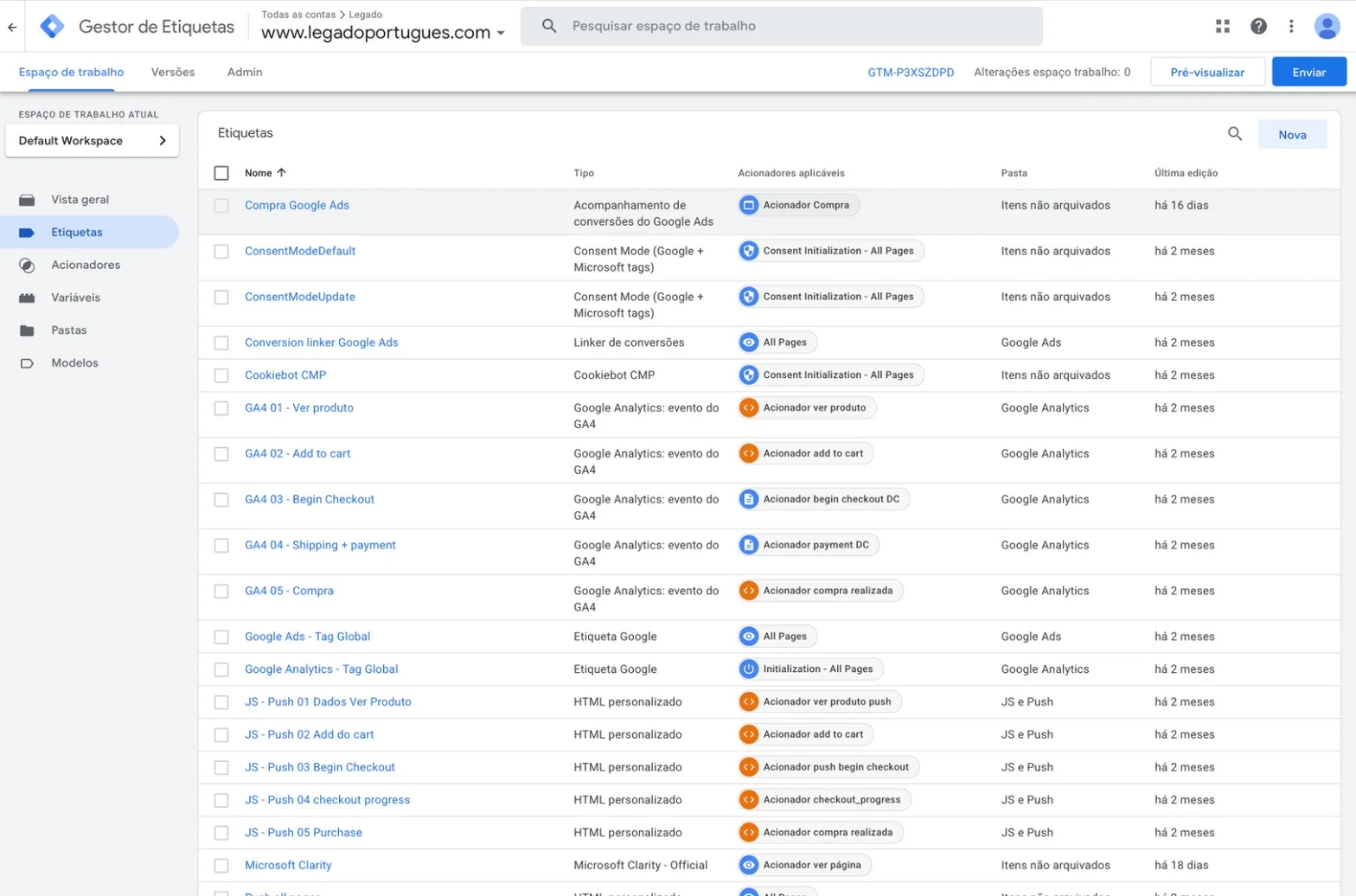Select the Cookiebot CMP row checkbox

tap(221, 375)
